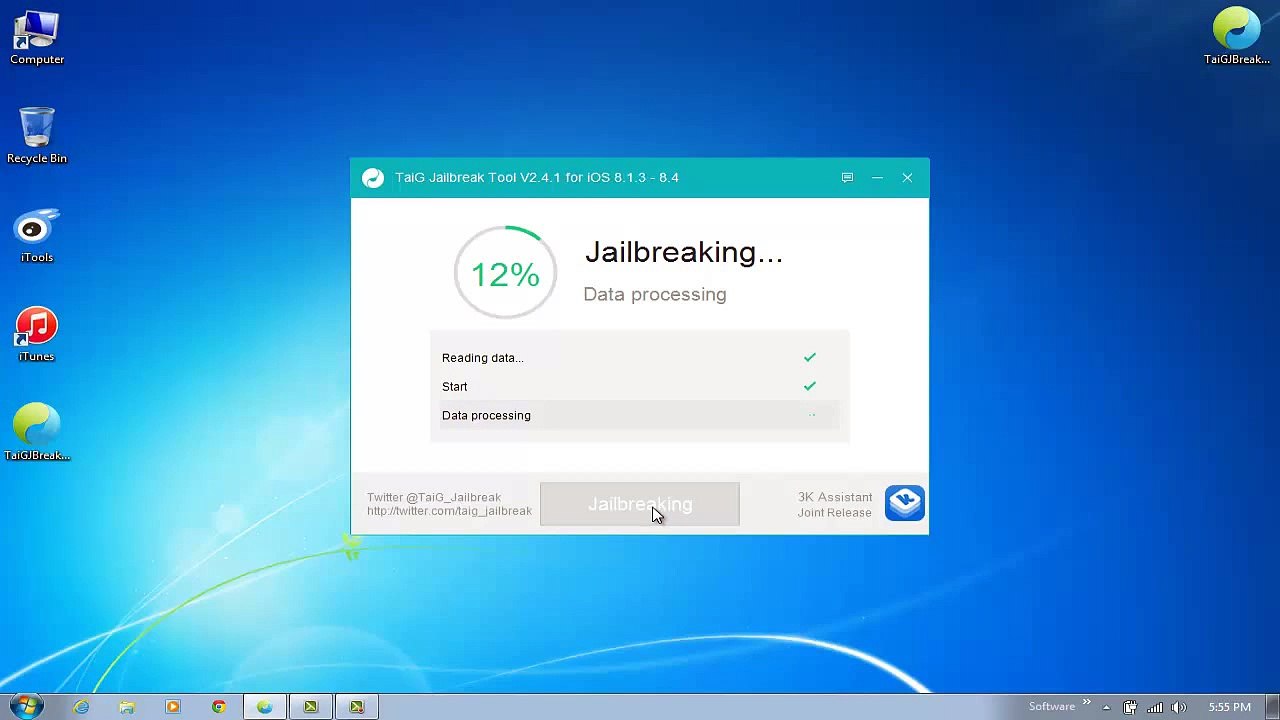Click the 5:55 PM taskbar clock
This screenshot has width=1280, height=720.
tap(1229, 707)
